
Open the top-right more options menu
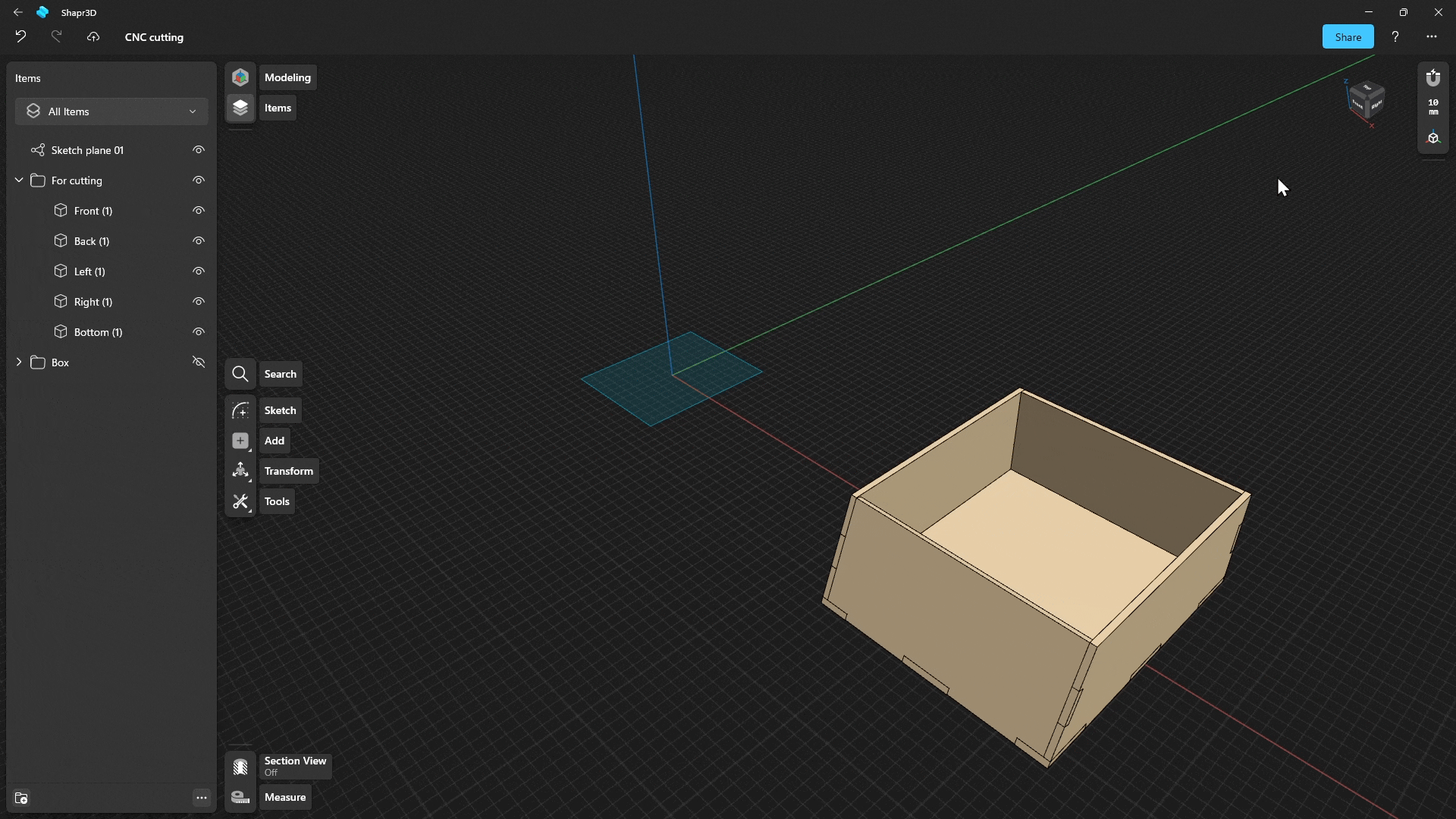(x=1432, y=36)
